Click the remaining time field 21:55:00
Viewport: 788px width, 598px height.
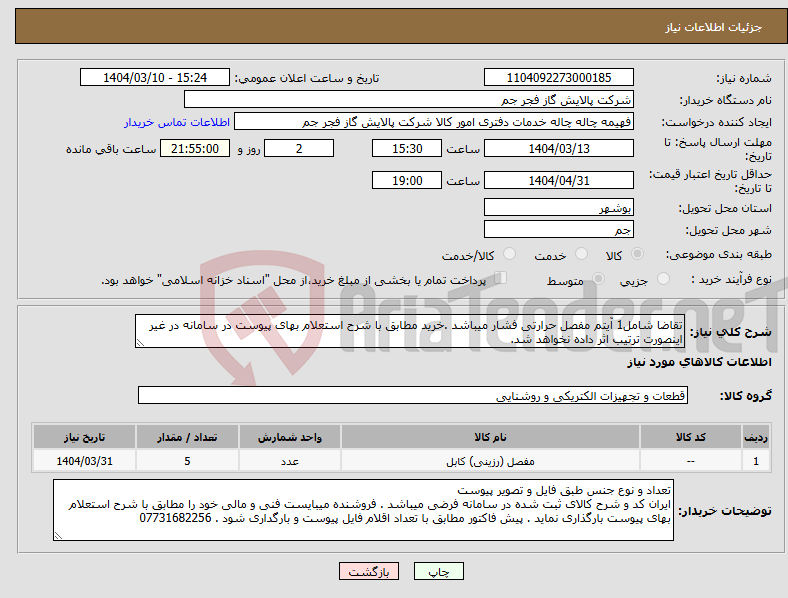(x=194, y=148)
